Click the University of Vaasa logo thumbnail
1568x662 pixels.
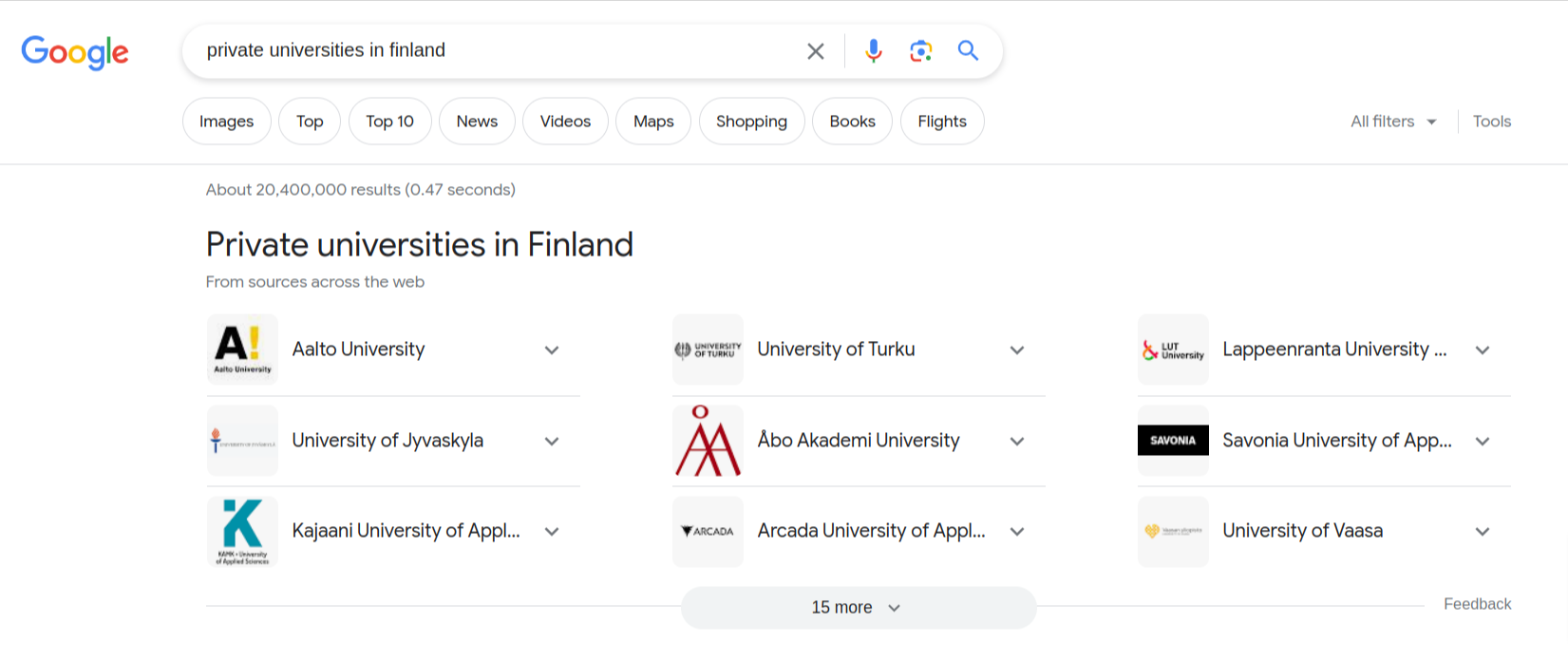click(1173, 532)
